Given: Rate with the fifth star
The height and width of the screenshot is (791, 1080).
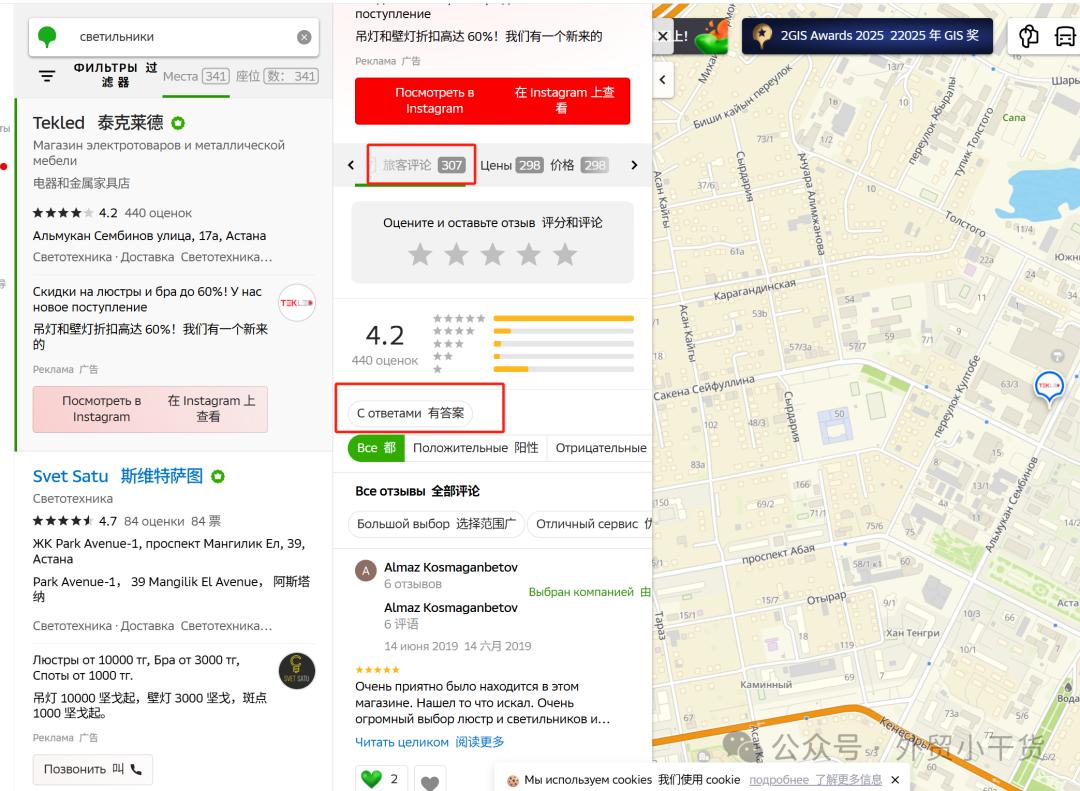Looking at the screenshot, I should (x=565, y=255).
